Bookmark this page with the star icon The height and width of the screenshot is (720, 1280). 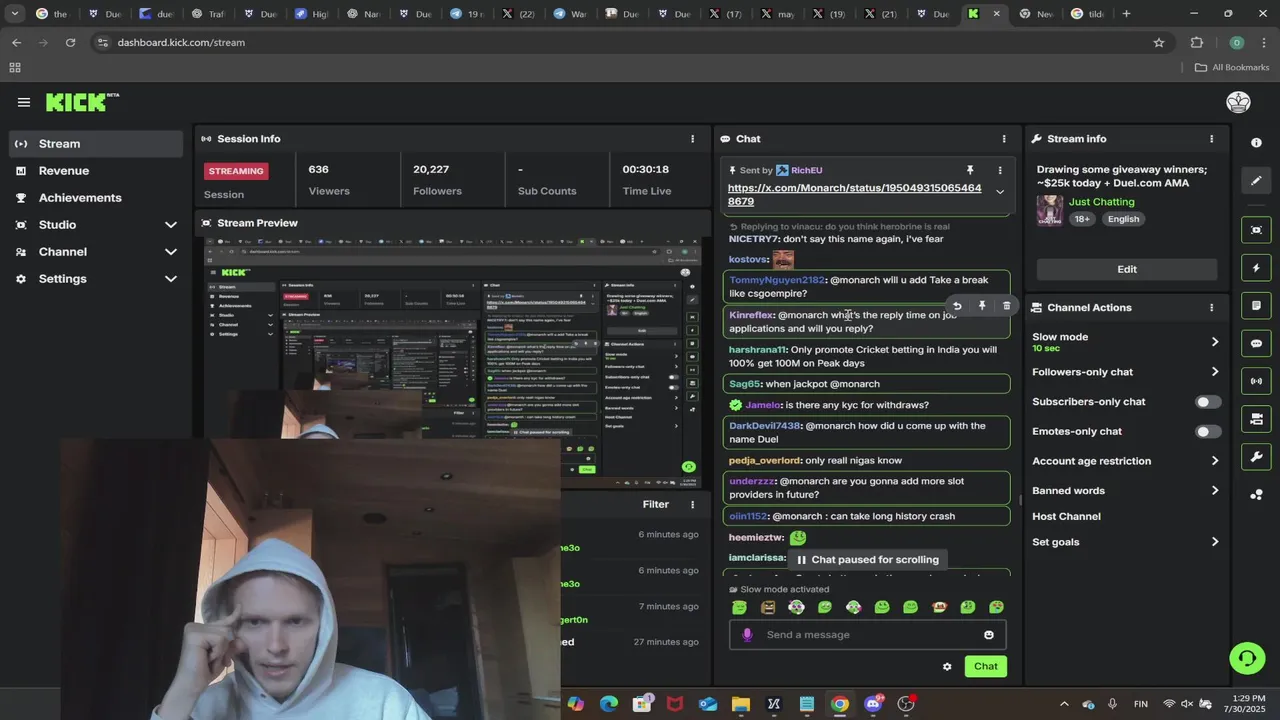[1159, 42]
